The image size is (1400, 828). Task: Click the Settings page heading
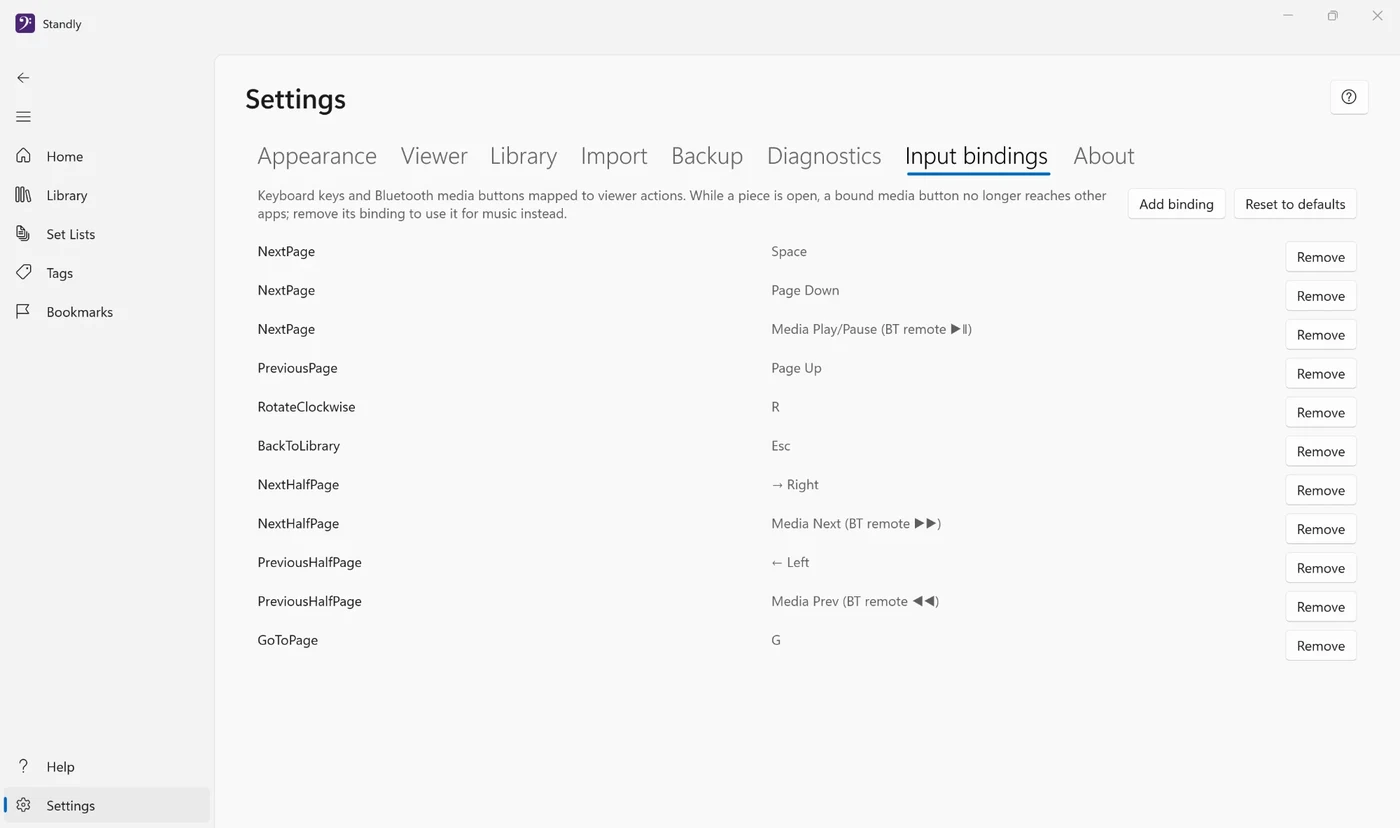295,99
